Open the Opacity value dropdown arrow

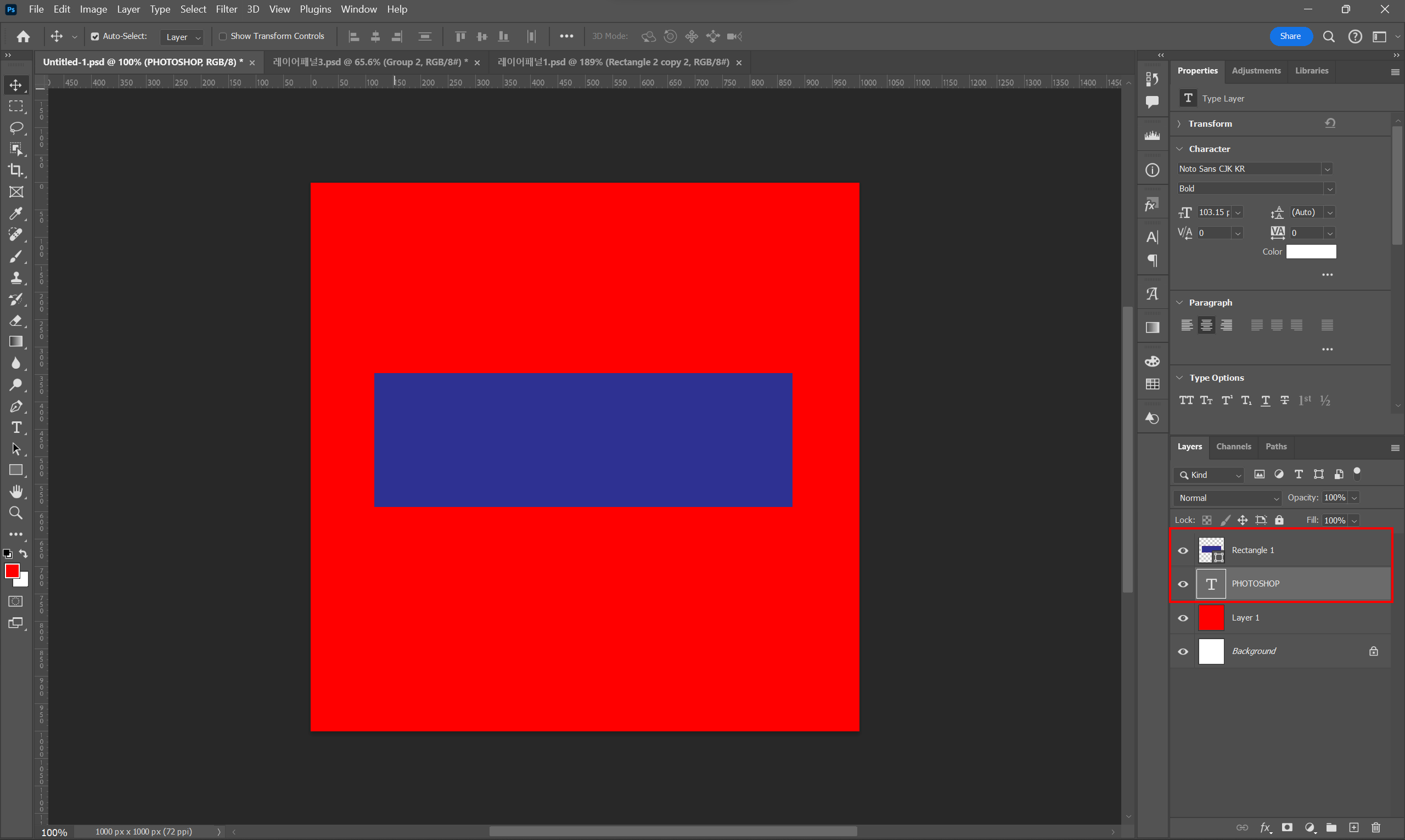click(1353, 498)
